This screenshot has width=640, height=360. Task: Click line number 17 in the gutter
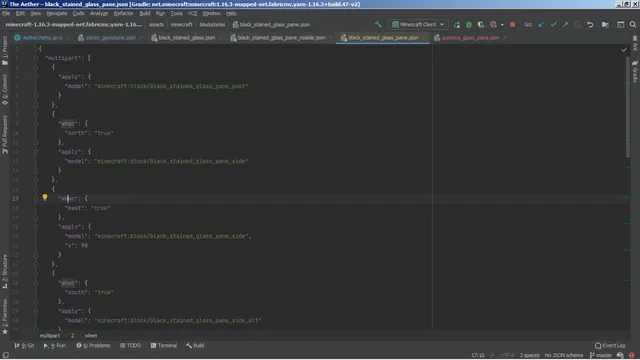click(x=15, y=199)
